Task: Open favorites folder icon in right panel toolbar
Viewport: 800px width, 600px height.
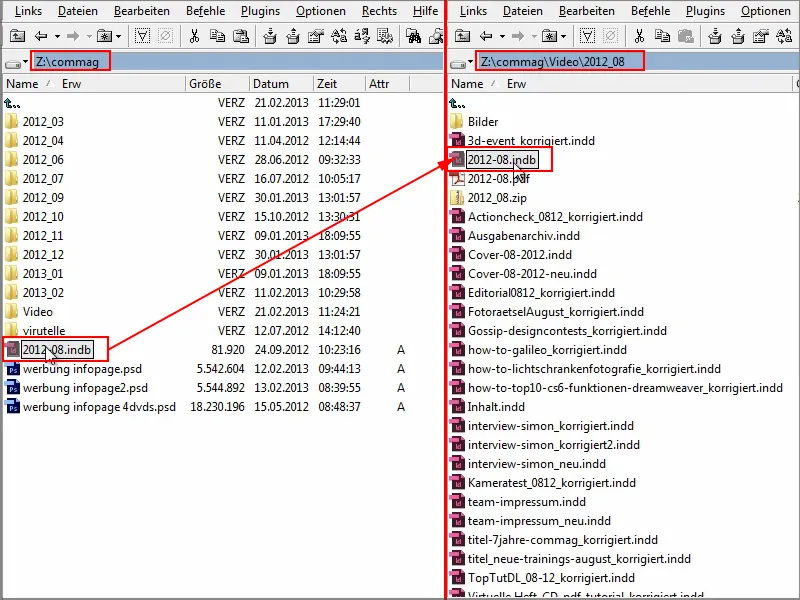Action: click(549, 36)
